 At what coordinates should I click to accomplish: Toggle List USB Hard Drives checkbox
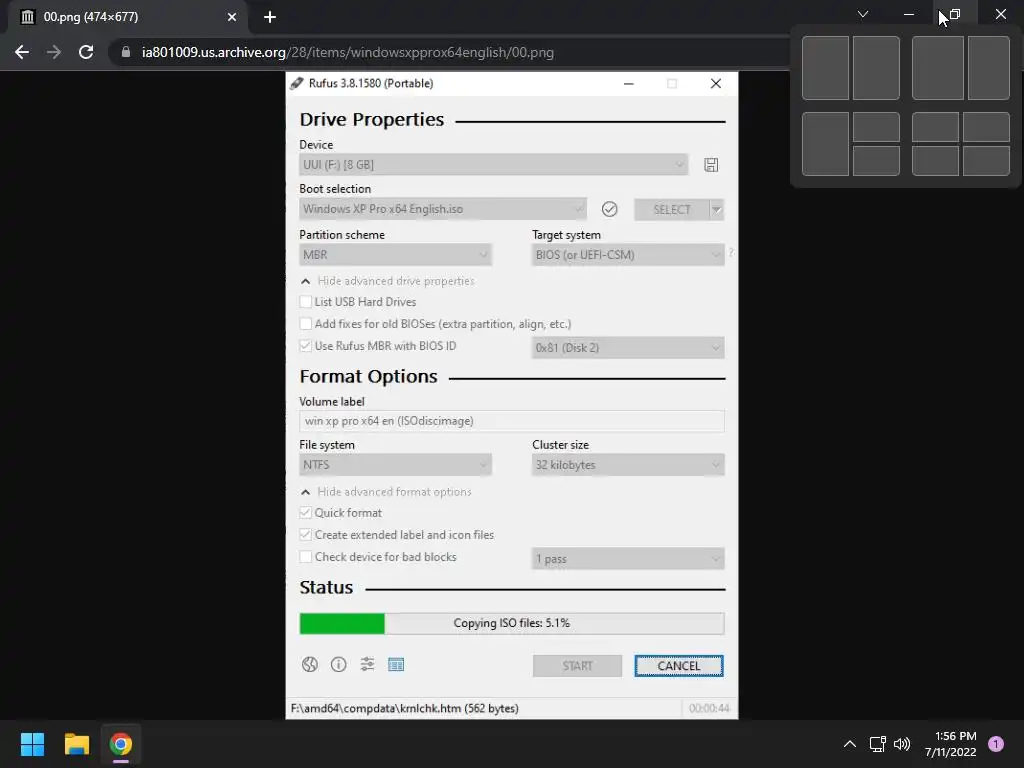pyautogui.click(x=306, y=302)
